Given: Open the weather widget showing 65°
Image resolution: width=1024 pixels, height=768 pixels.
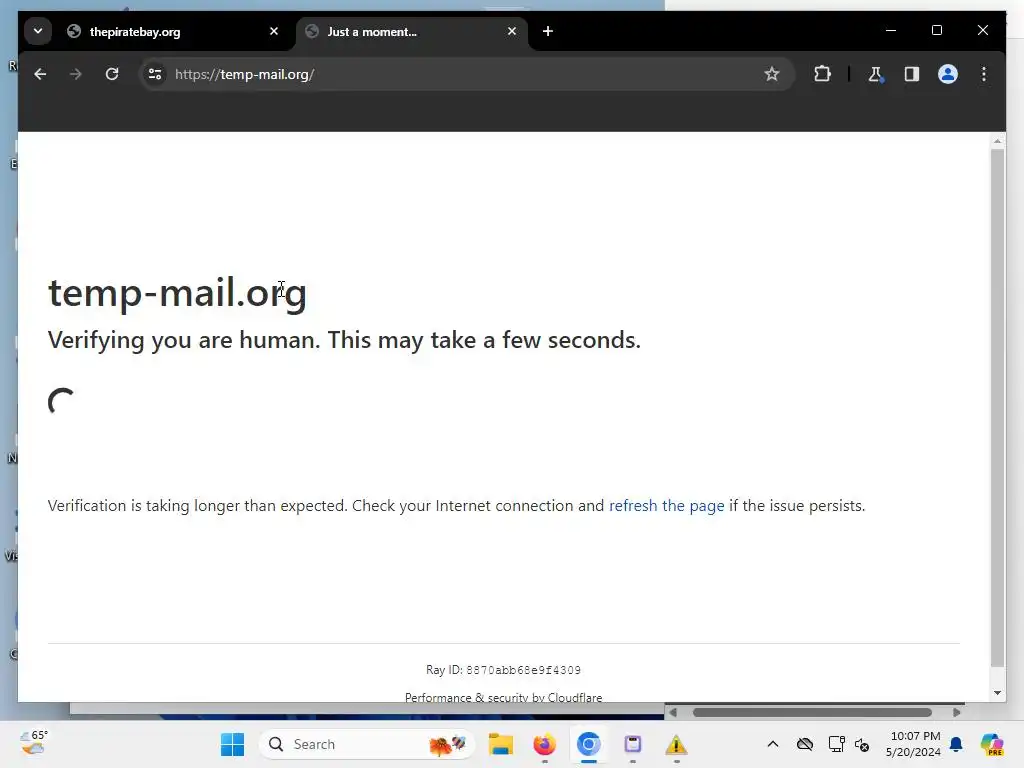Looking at the screenshot, I should [34, 743].
